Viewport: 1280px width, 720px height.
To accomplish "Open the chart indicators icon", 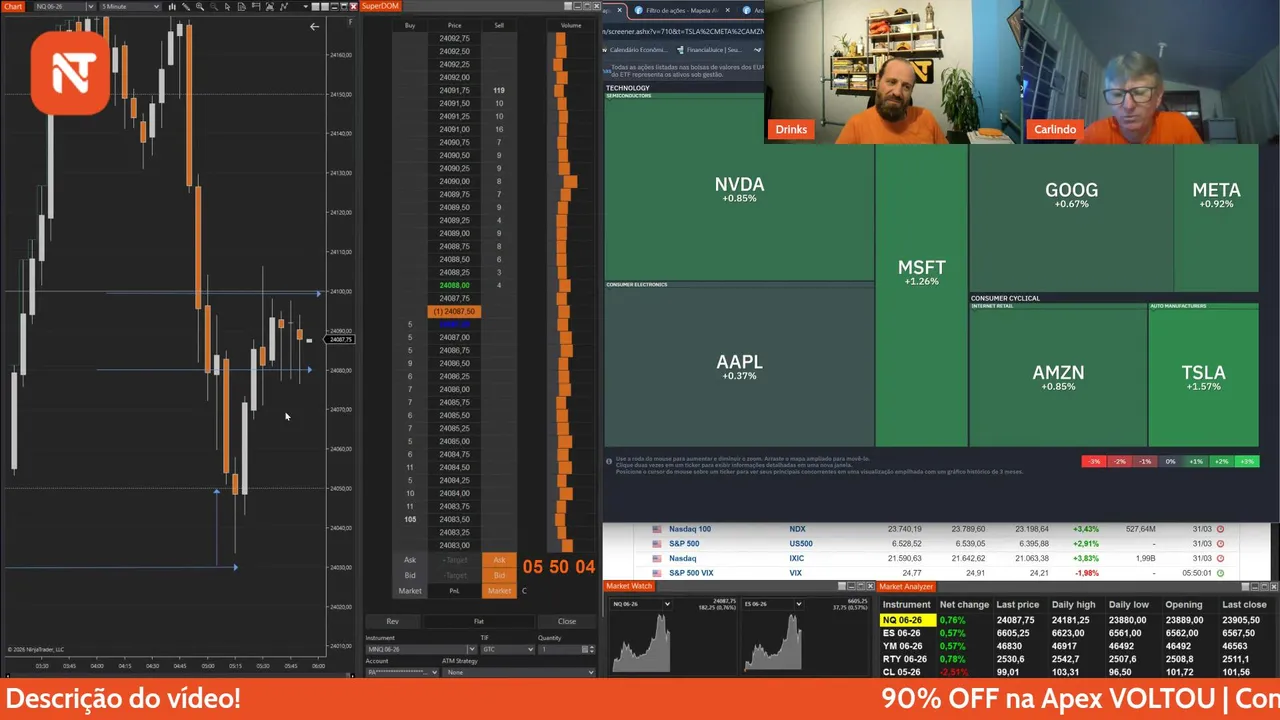I will (x=270, y=7).
